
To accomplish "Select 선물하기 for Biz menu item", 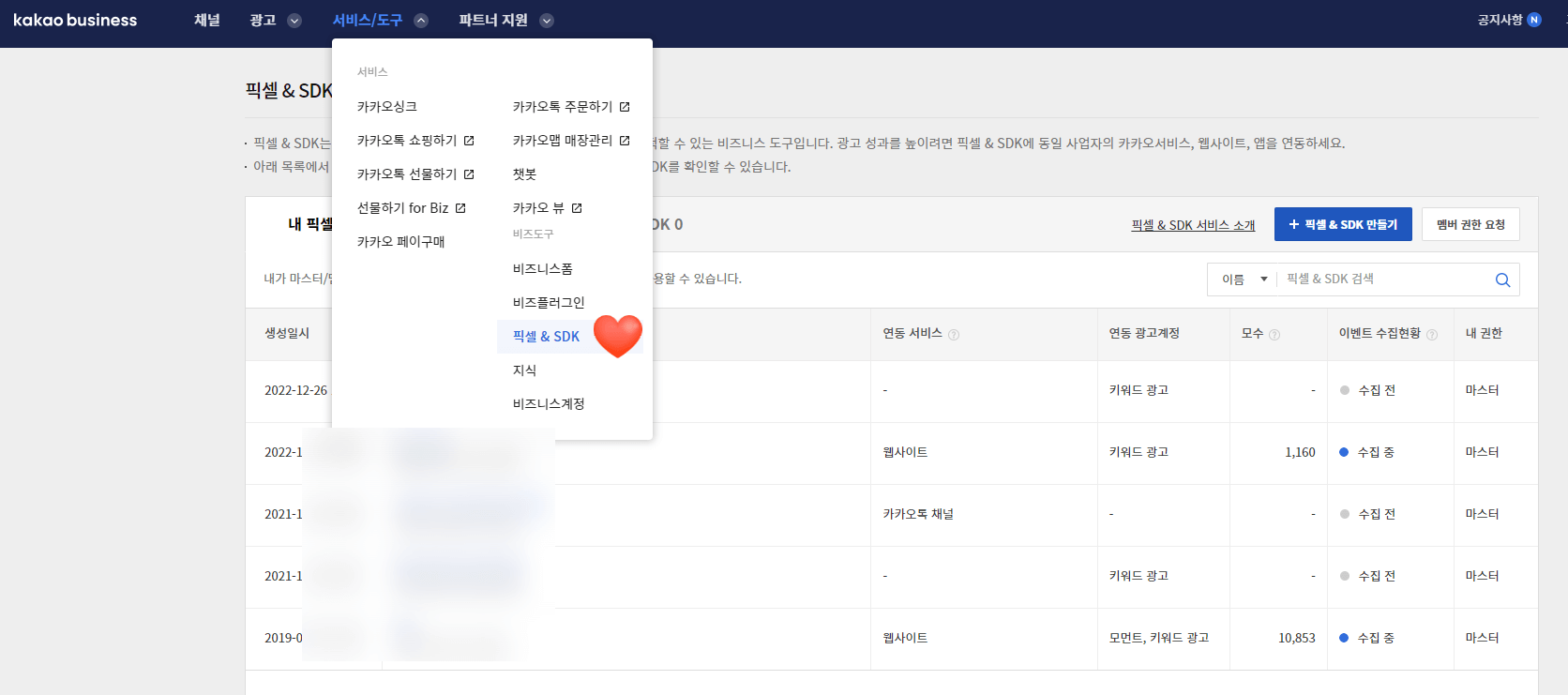I will 403,208.
